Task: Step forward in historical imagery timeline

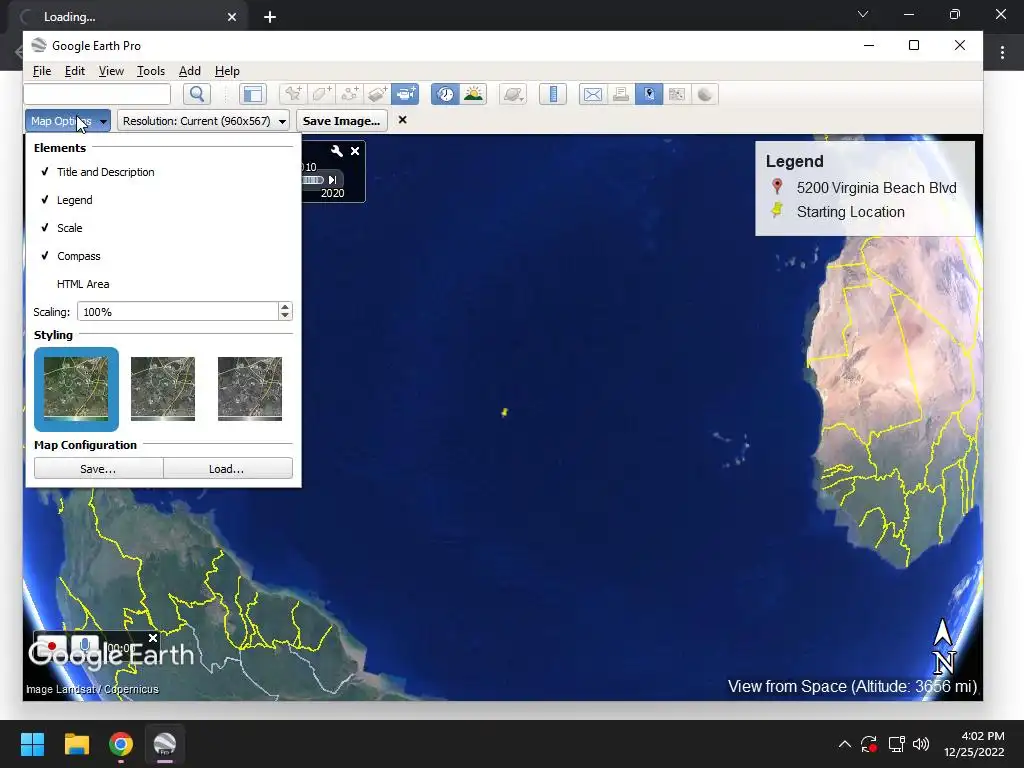Action: 332,180
